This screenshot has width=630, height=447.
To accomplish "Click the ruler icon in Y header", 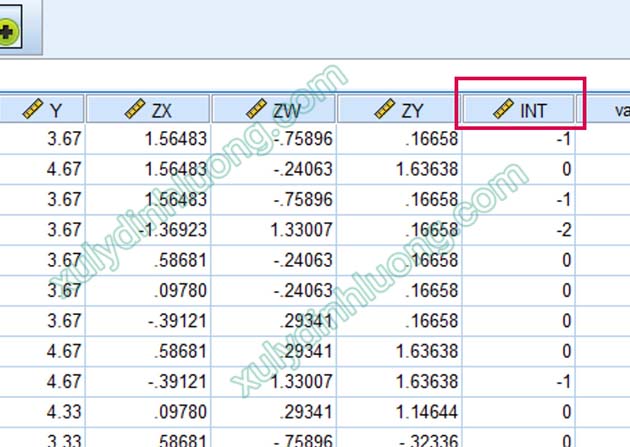I will [x=33, y=110].
